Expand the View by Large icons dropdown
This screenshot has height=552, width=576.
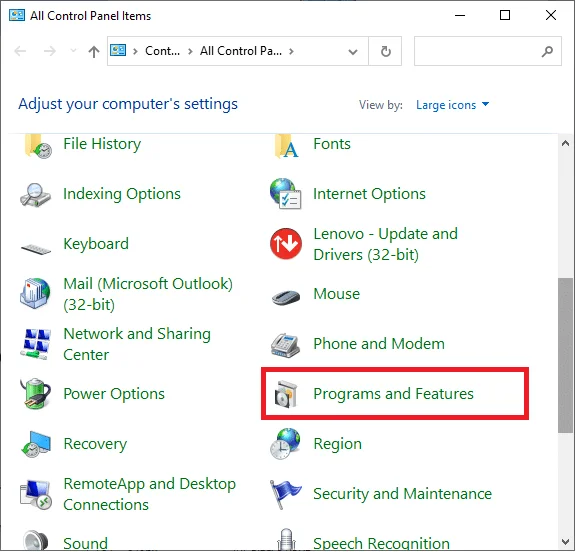pyautogui.click(x=452, y=105)
